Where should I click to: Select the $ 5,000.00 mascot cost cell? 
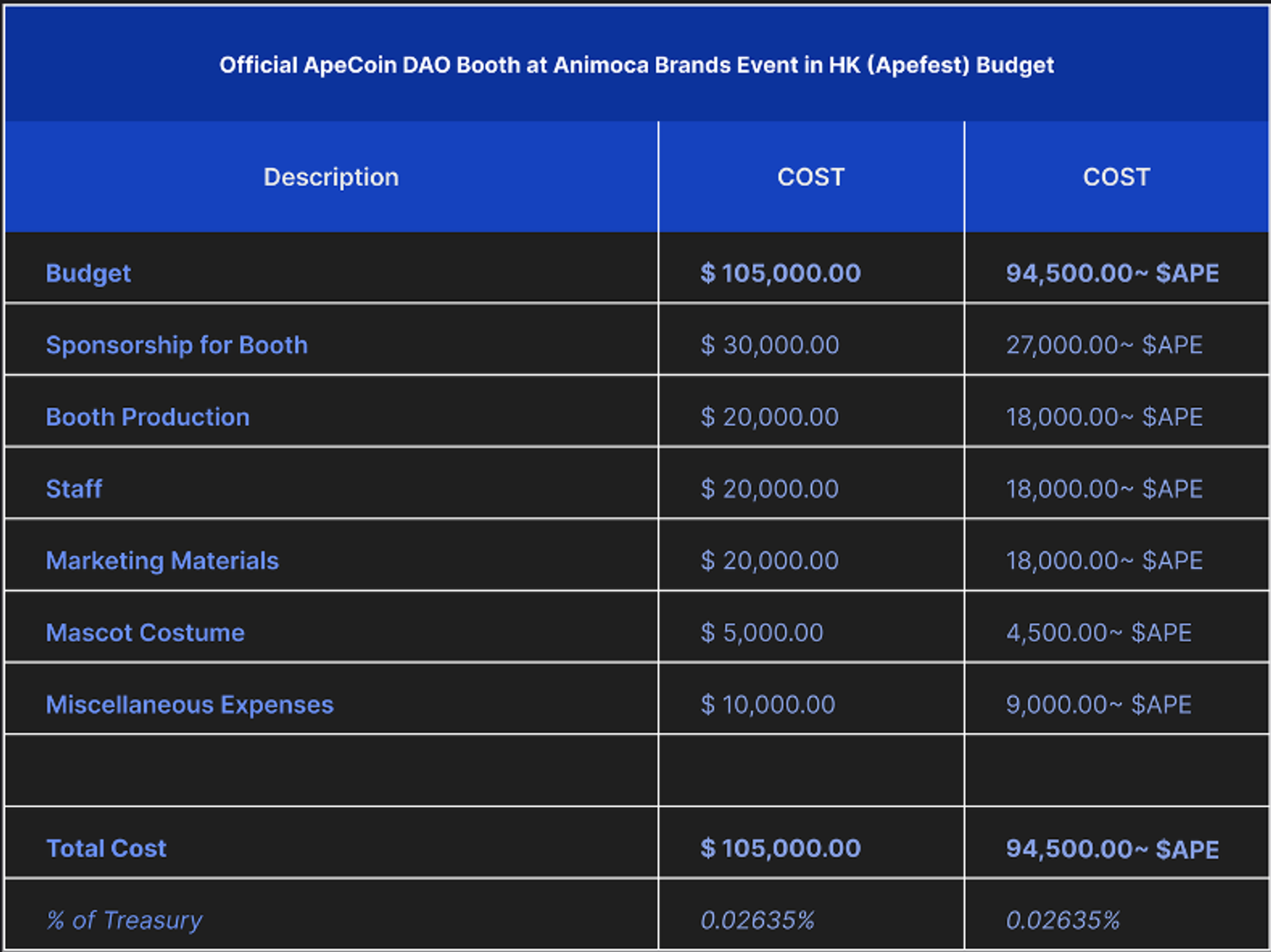click(762, 633)
